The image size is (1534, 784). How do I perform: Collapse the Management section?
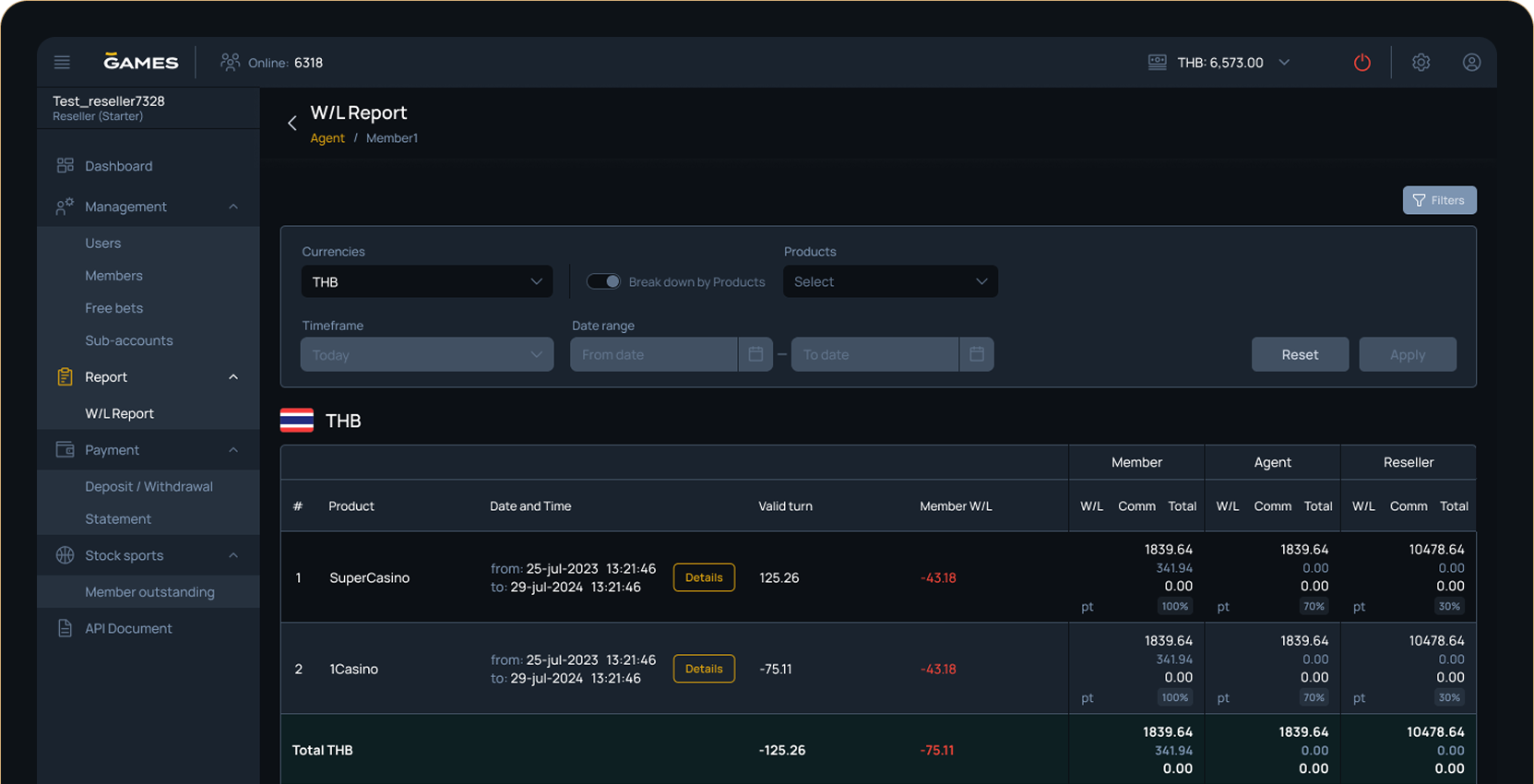[x=232, y=207]
